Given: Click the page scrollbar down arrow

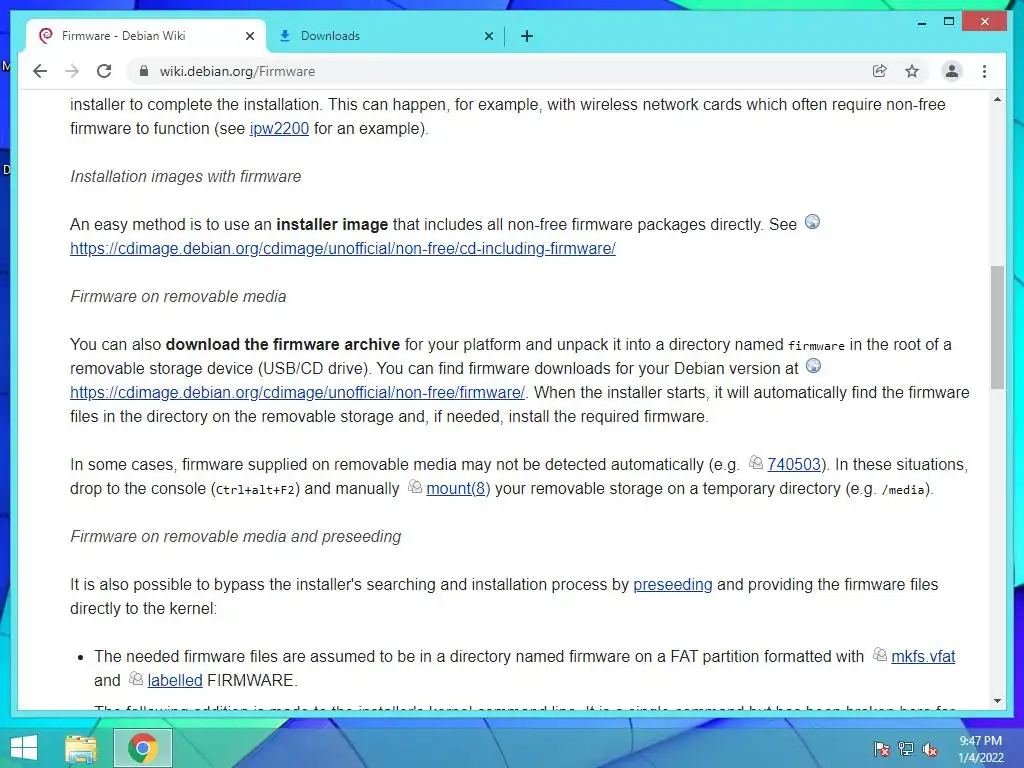Looking at the screenshot, I should tap(997, 701).
